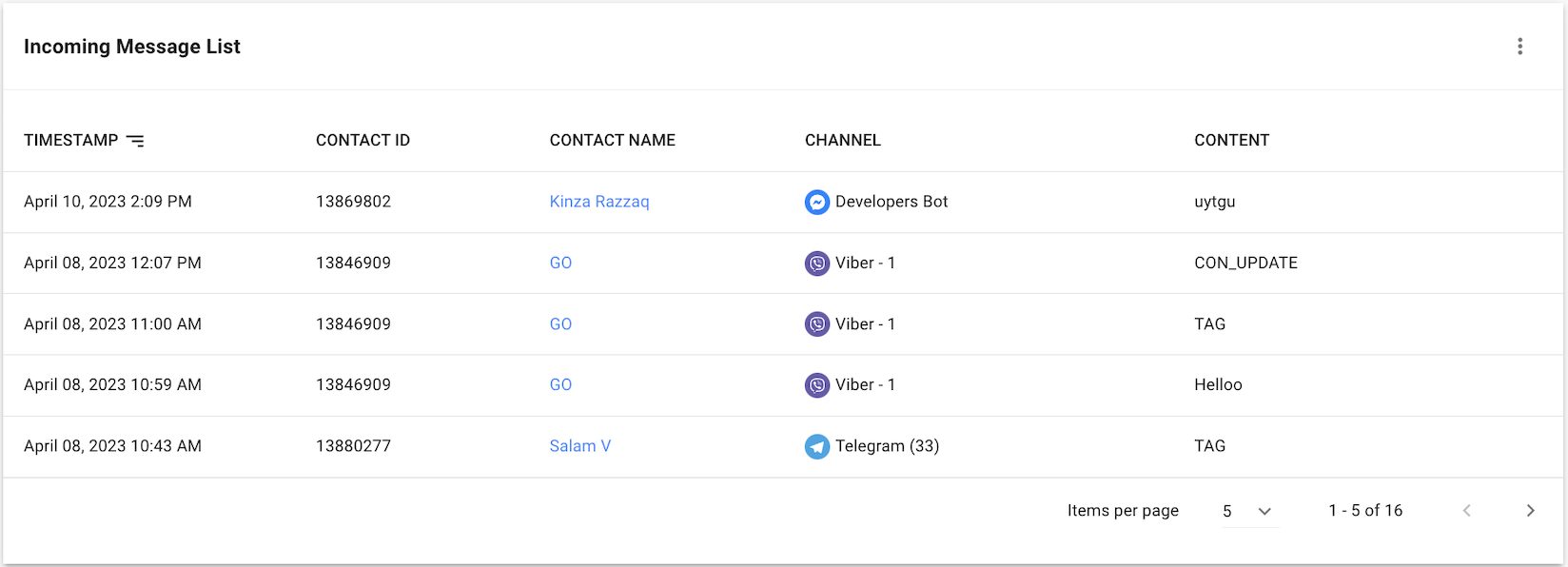Open GO contact in CON_UPDATE row
Screen dimensions: 1568x567
tap(560, 263)
